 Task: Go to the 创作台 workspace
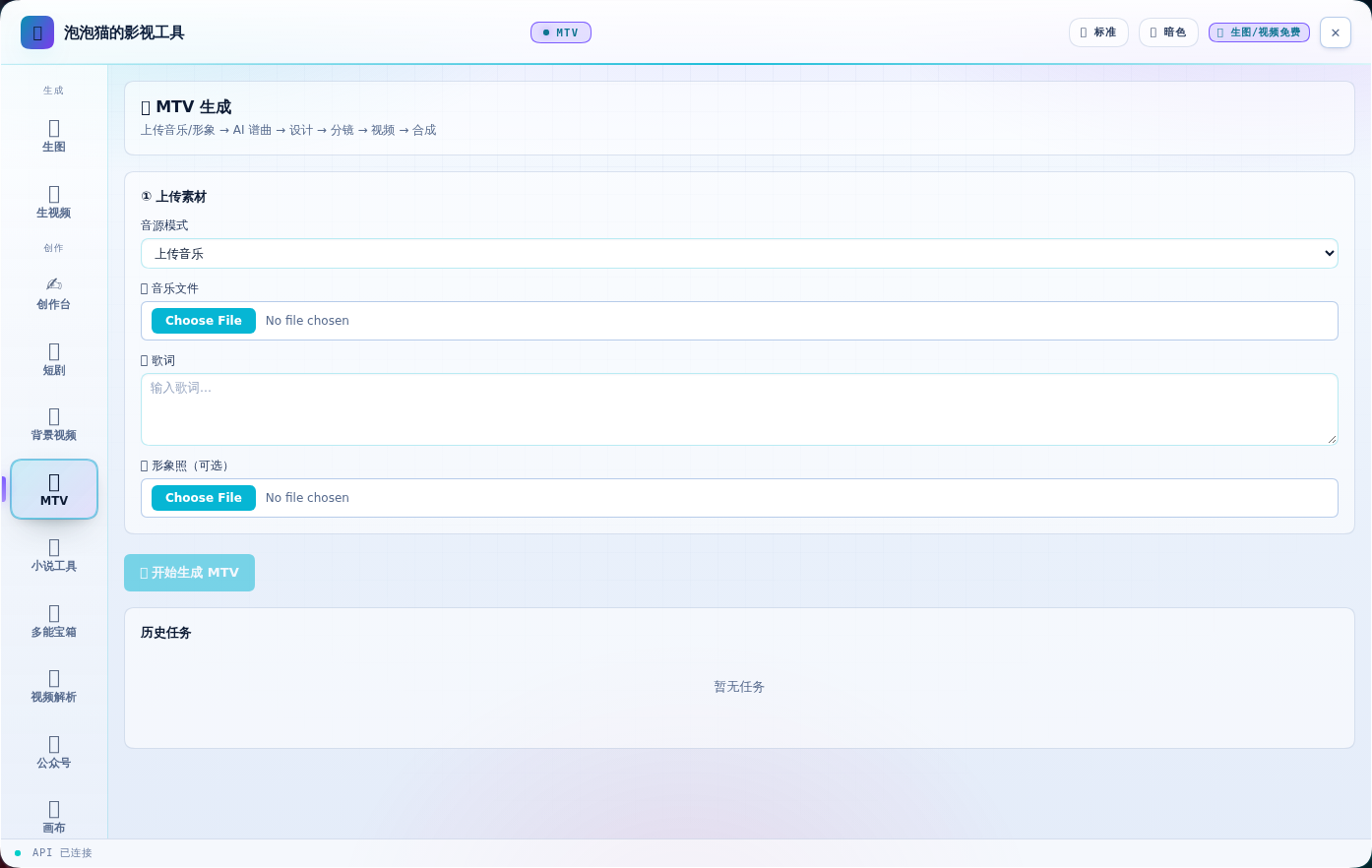click(54, 293)
